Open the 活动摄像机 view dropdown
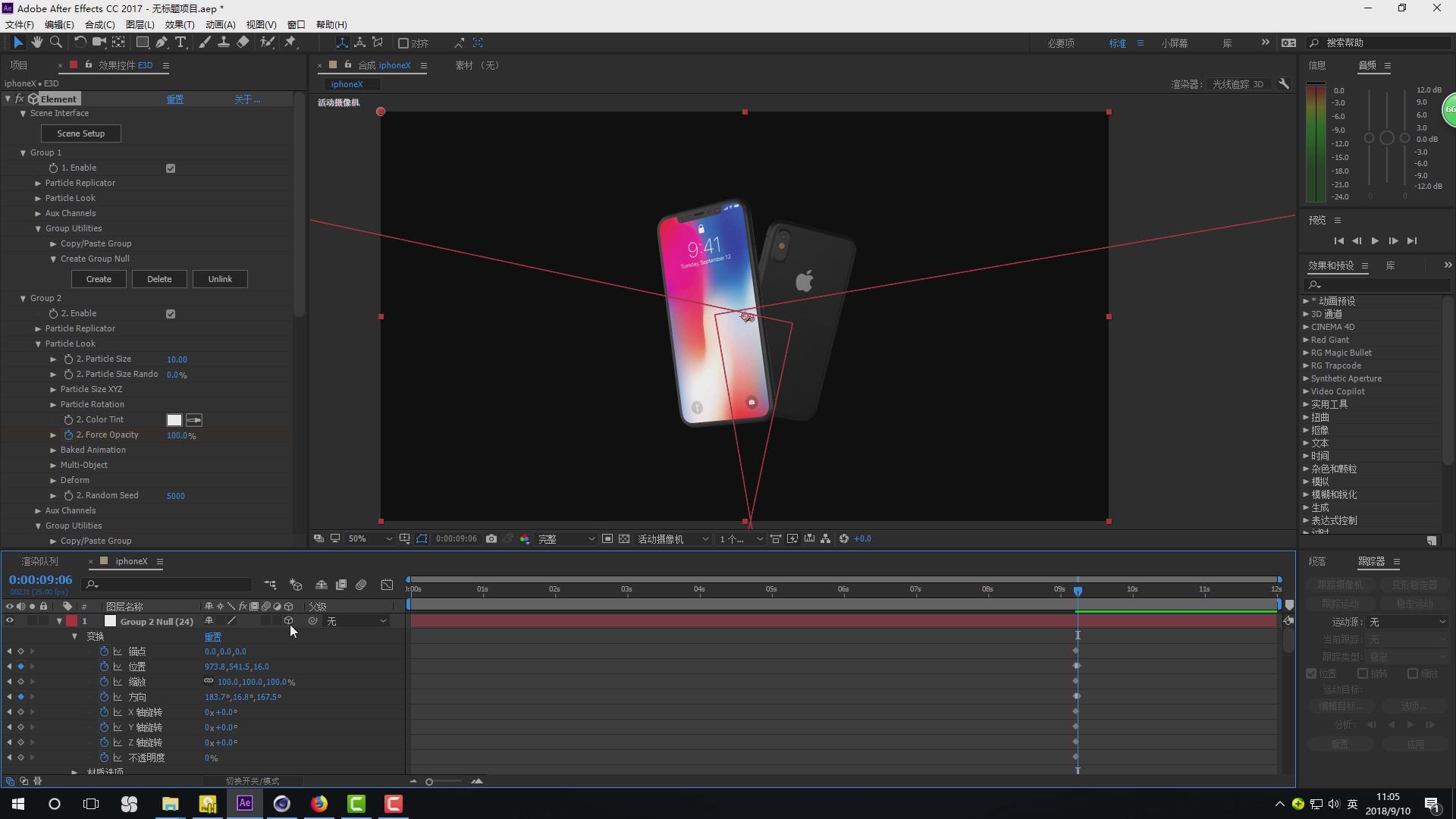This screenshot has width=1456, height=819. click(673, 538)
